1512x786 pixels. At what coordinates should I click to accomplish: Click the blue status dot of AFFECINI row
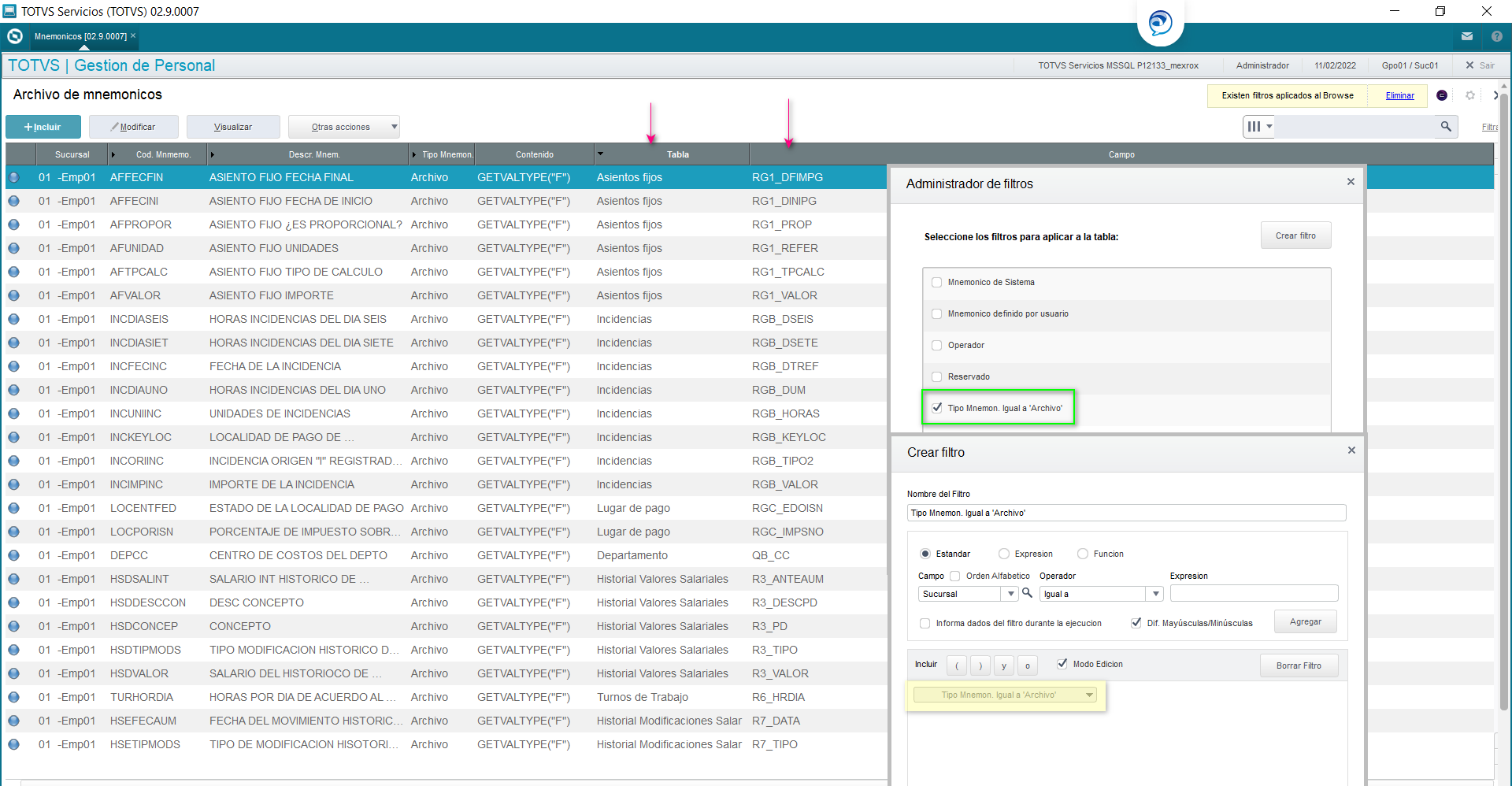14,201
